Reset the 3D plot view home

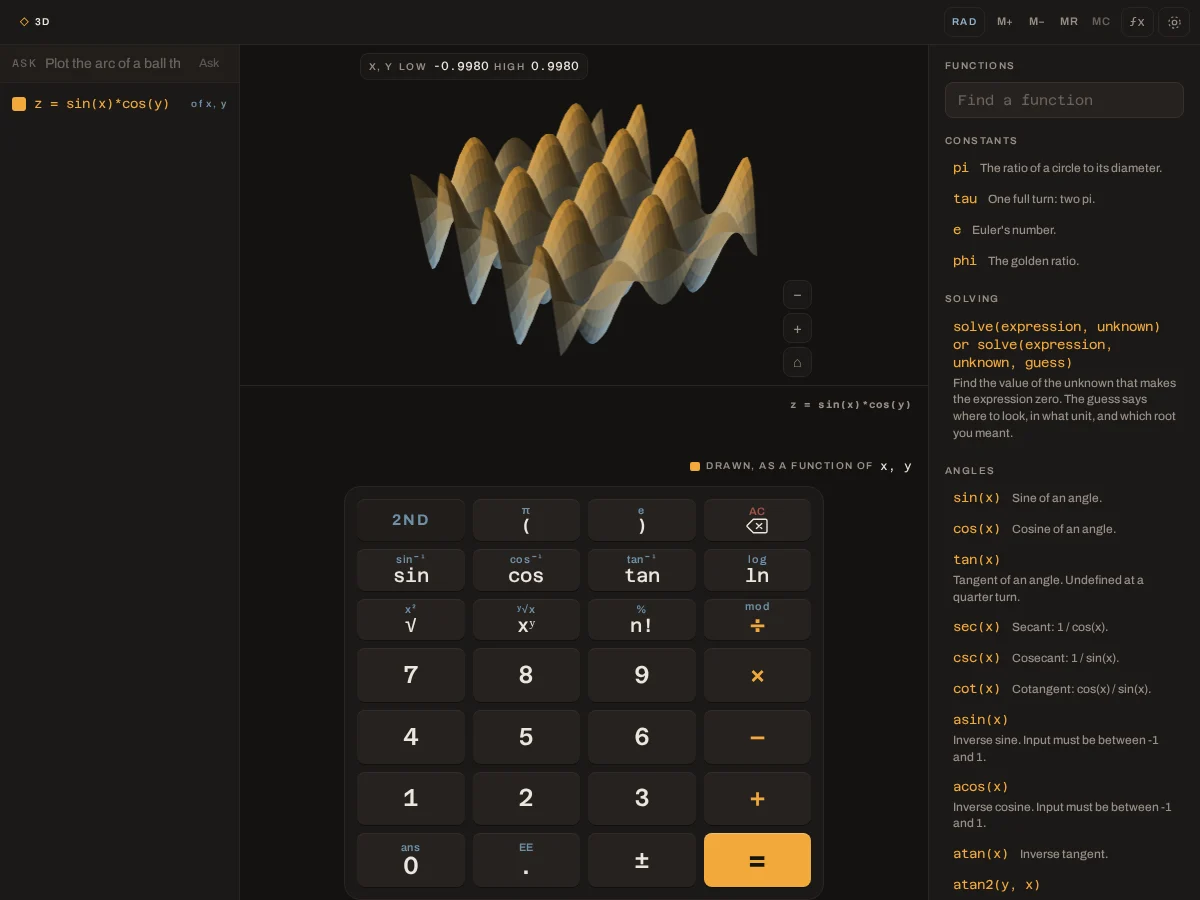797,362
